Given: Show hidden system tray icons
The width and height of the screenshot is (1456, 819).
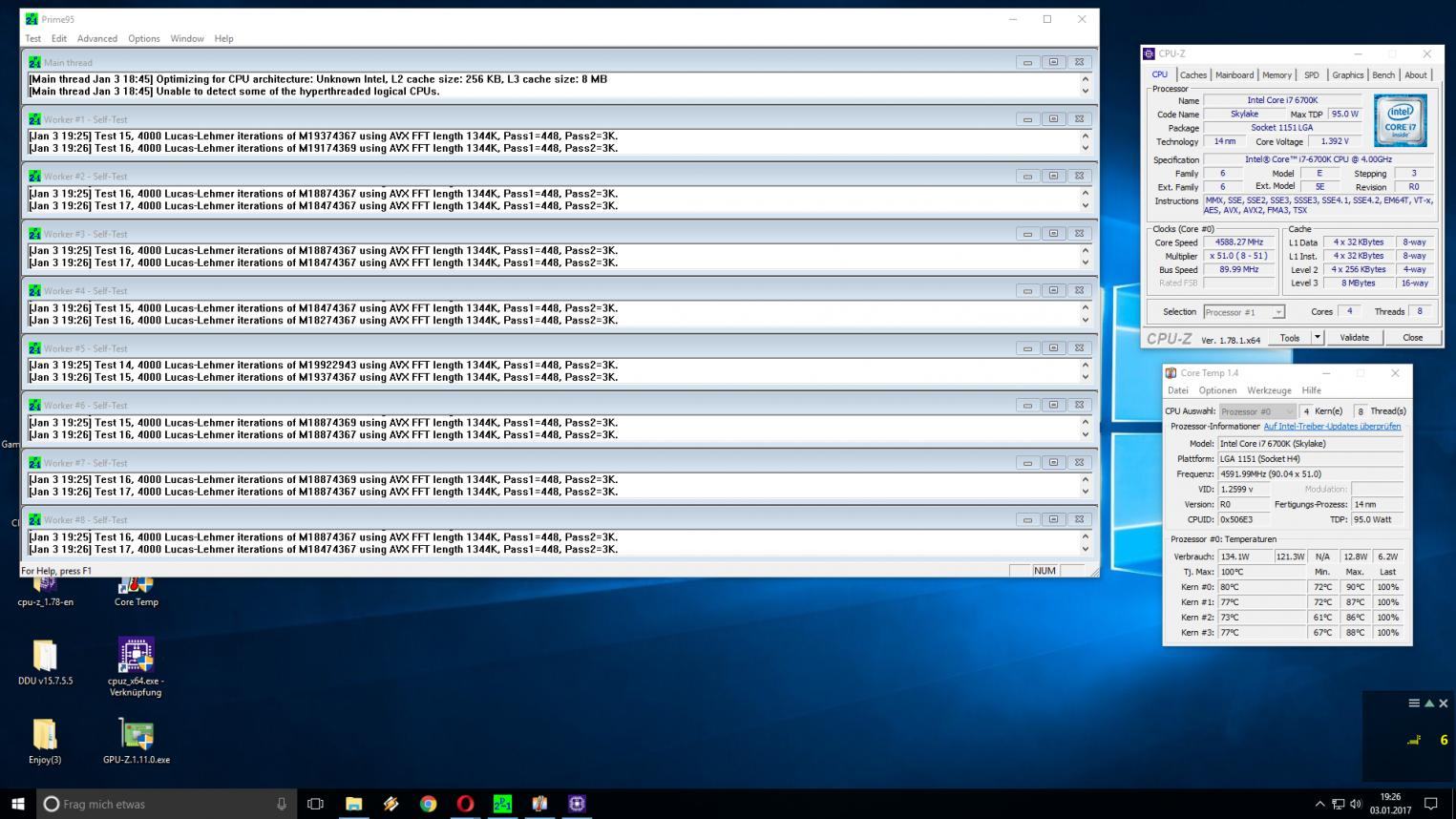Looking at the screenshot, I should [x=1319, y=804].
